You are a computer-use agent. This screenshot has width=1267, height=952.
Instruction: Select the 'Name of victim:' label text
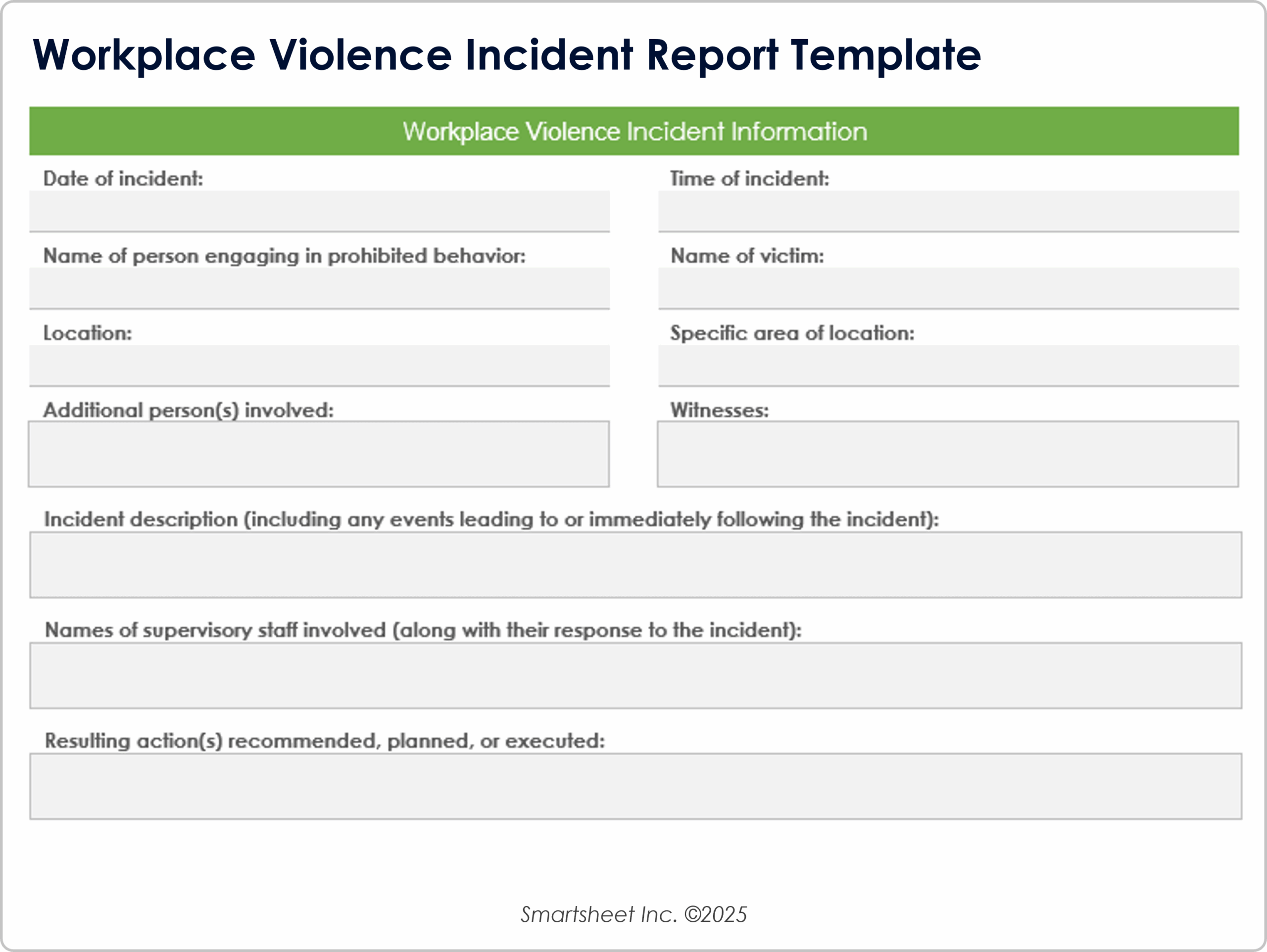tap(747, 256)
